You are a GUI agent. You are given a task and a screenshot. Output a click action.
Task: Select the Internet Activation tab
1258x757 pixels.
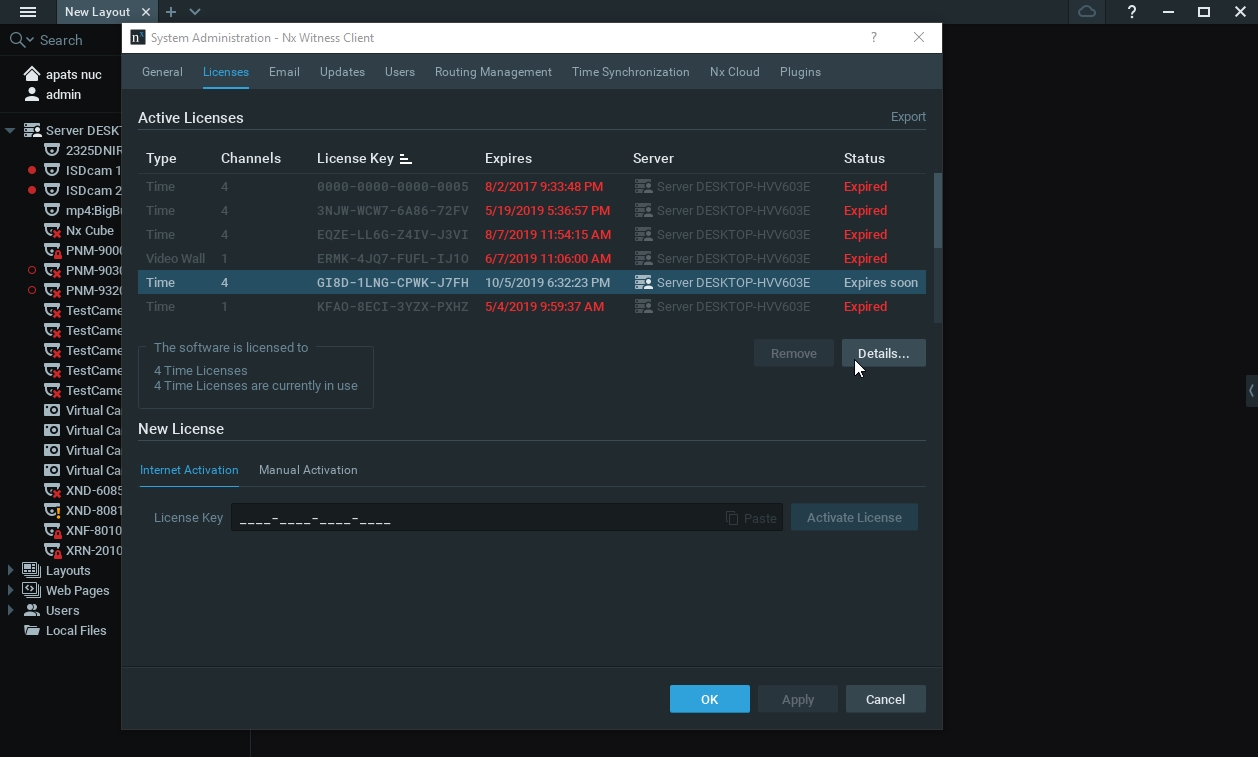tap(189, 470)
